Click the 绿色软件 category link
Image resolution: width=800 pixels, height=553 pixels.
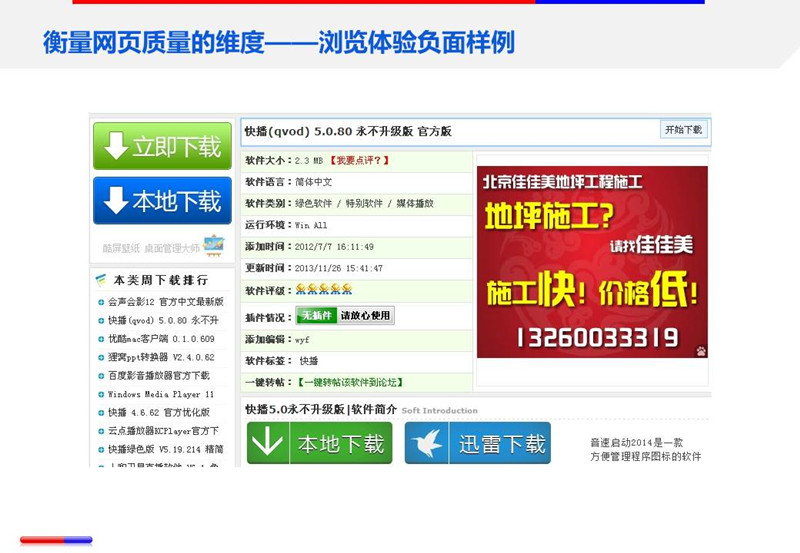(x=315, y=204)
